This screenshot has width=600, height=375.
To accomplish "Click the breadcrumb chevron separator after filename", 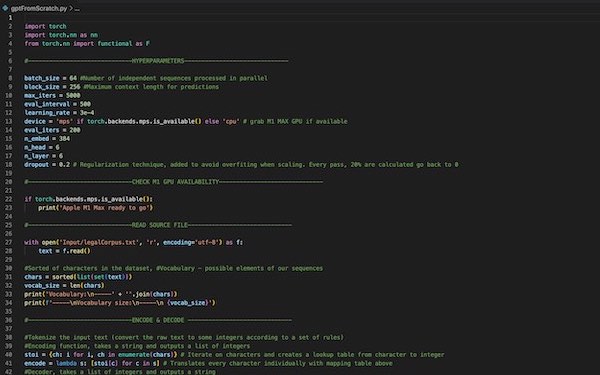I will click(x=71, y=8).
